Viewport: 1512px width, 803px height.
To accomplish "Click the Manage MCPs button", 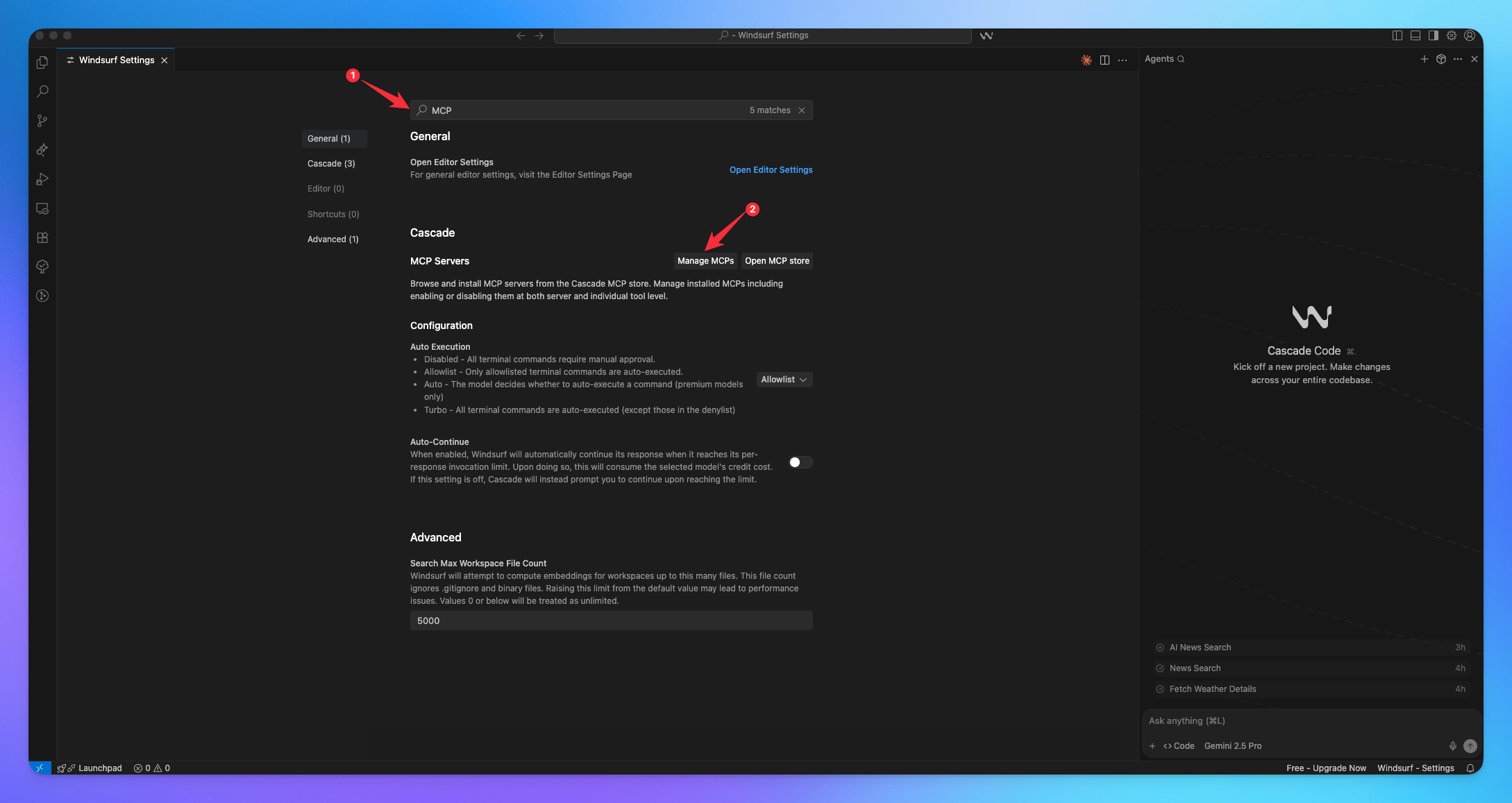I will 705,261.
